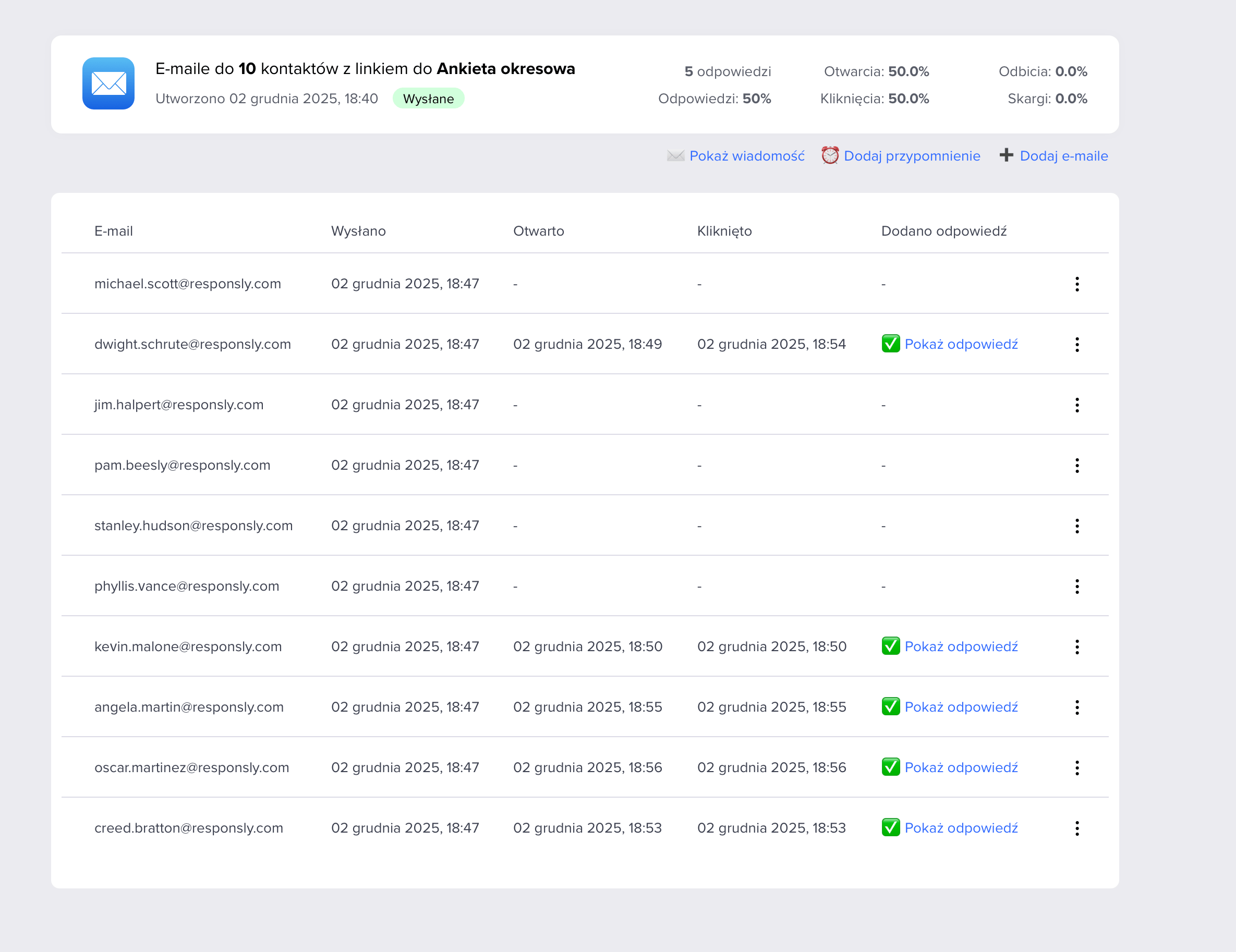Click envelope icon beside Pokaż wiadomość
Screen dimensions: 1236x952
point(675,155)
